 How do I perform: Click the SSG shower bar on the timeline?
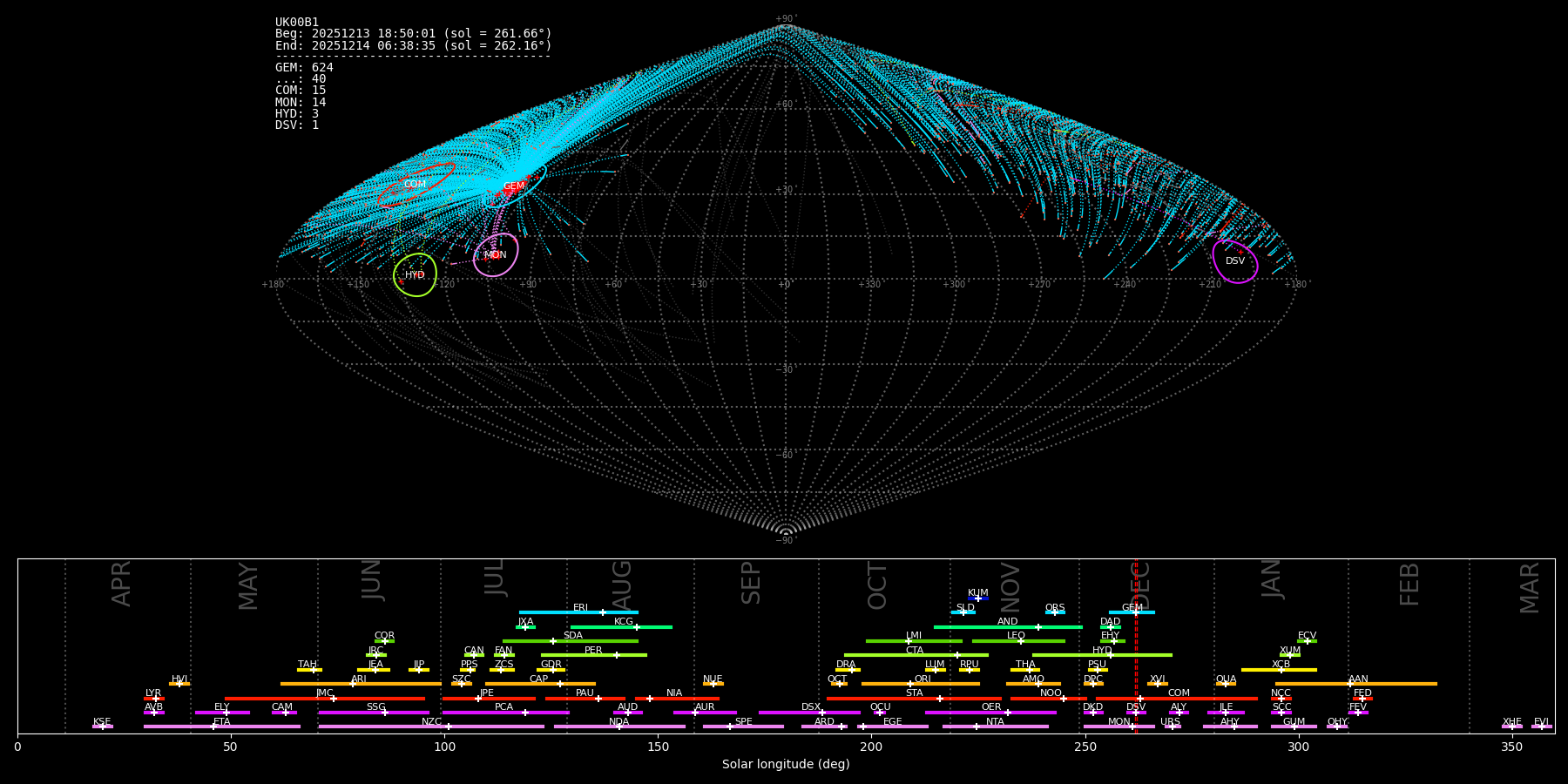pos(374,713)
